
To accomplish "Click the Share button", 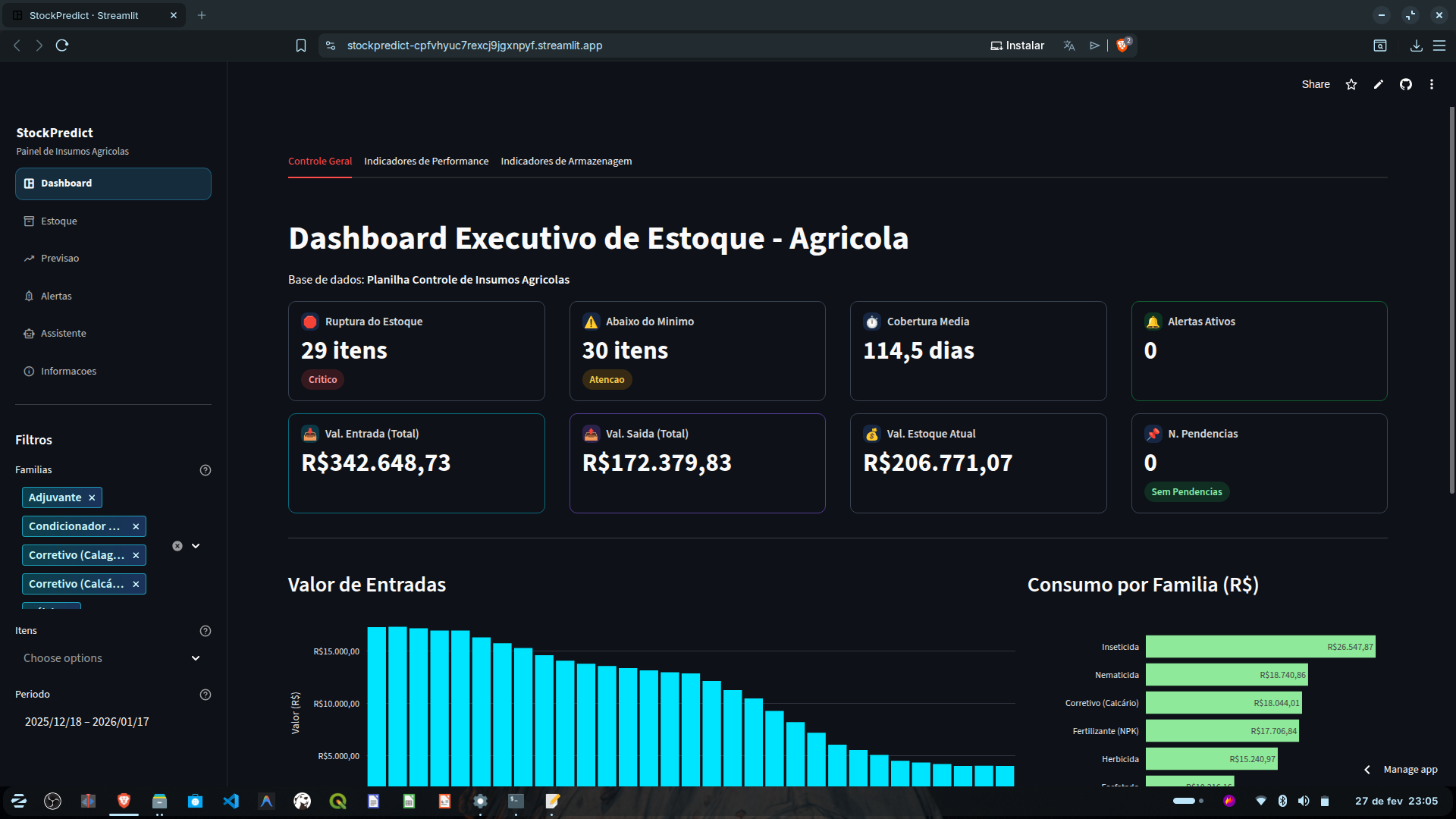I will point(1315,84).
